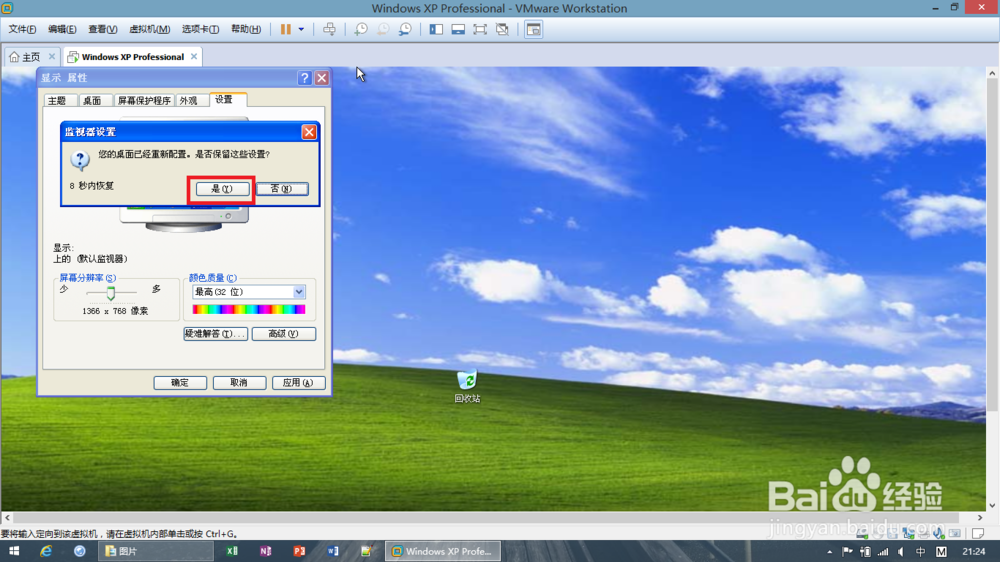Screen dimensions: 1000x562
Task: Enter full screen mode via toolbar icon
Action: pos(480,29)
